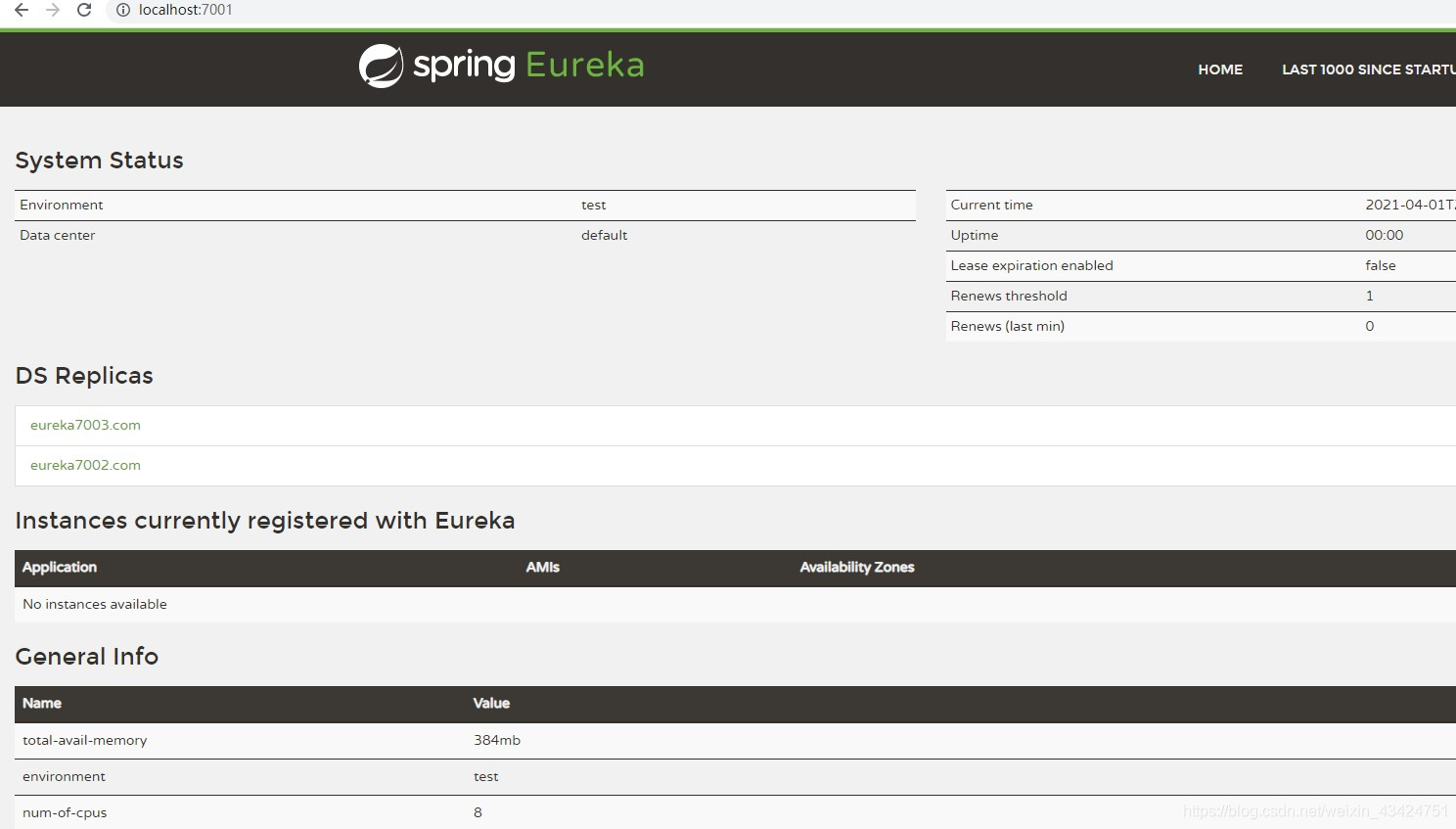Open the eureka7003.com replica link
Screen dimensions: 1456x829
(x=85, y=425)
